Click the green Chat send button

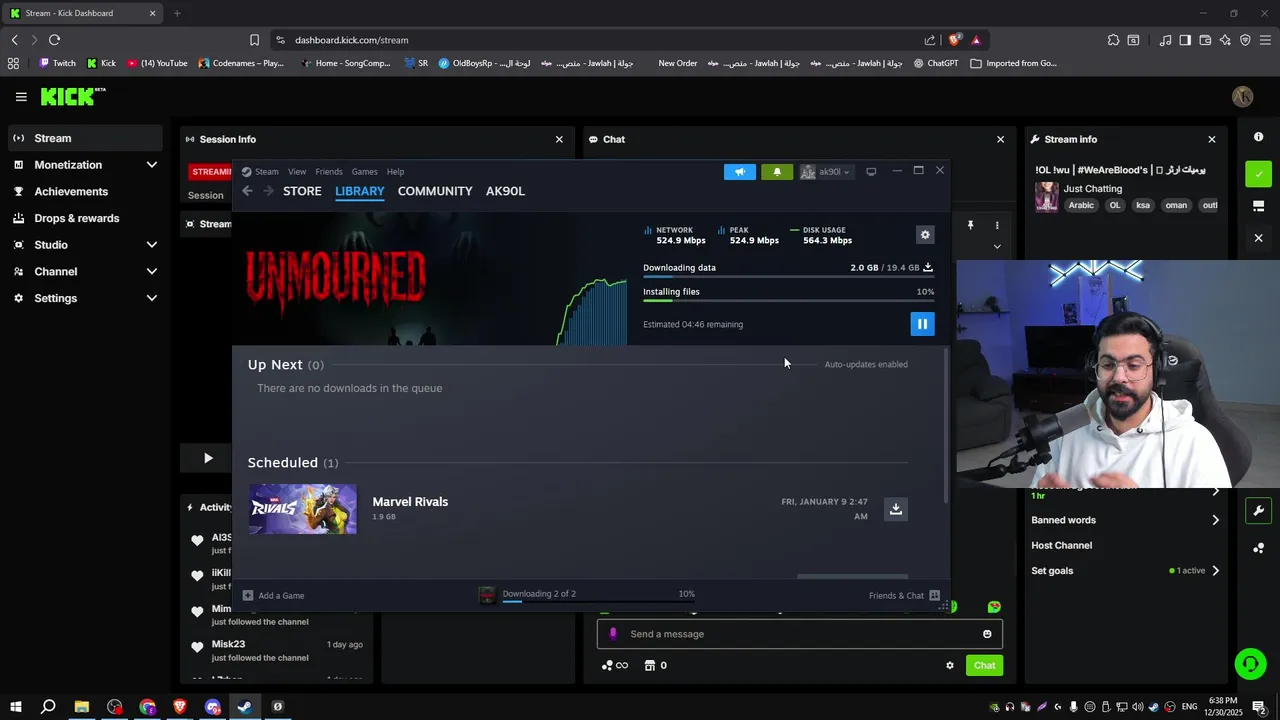(985, 666)
